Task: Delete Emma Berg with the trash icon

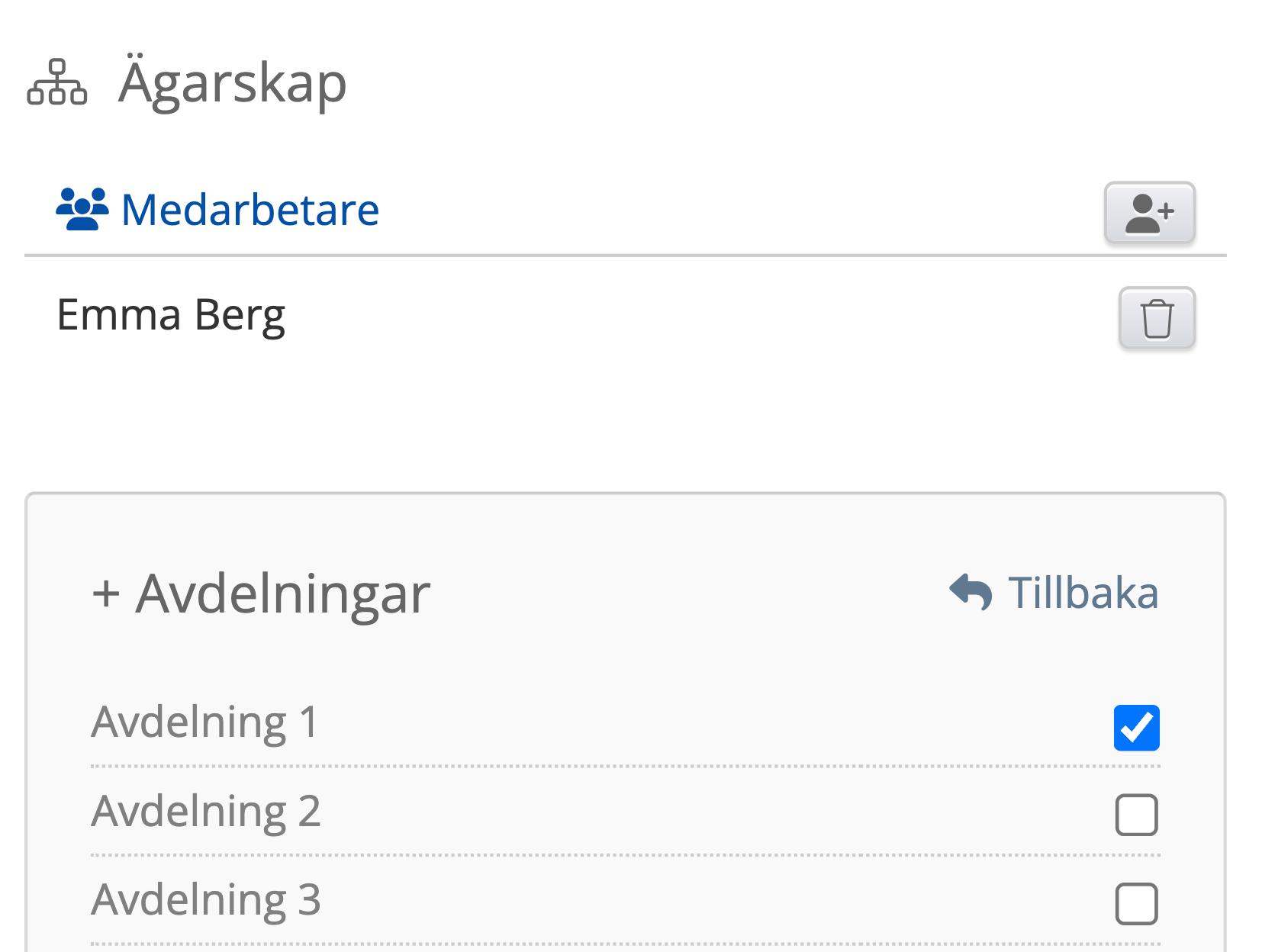Action: (x=1156, y=318)
